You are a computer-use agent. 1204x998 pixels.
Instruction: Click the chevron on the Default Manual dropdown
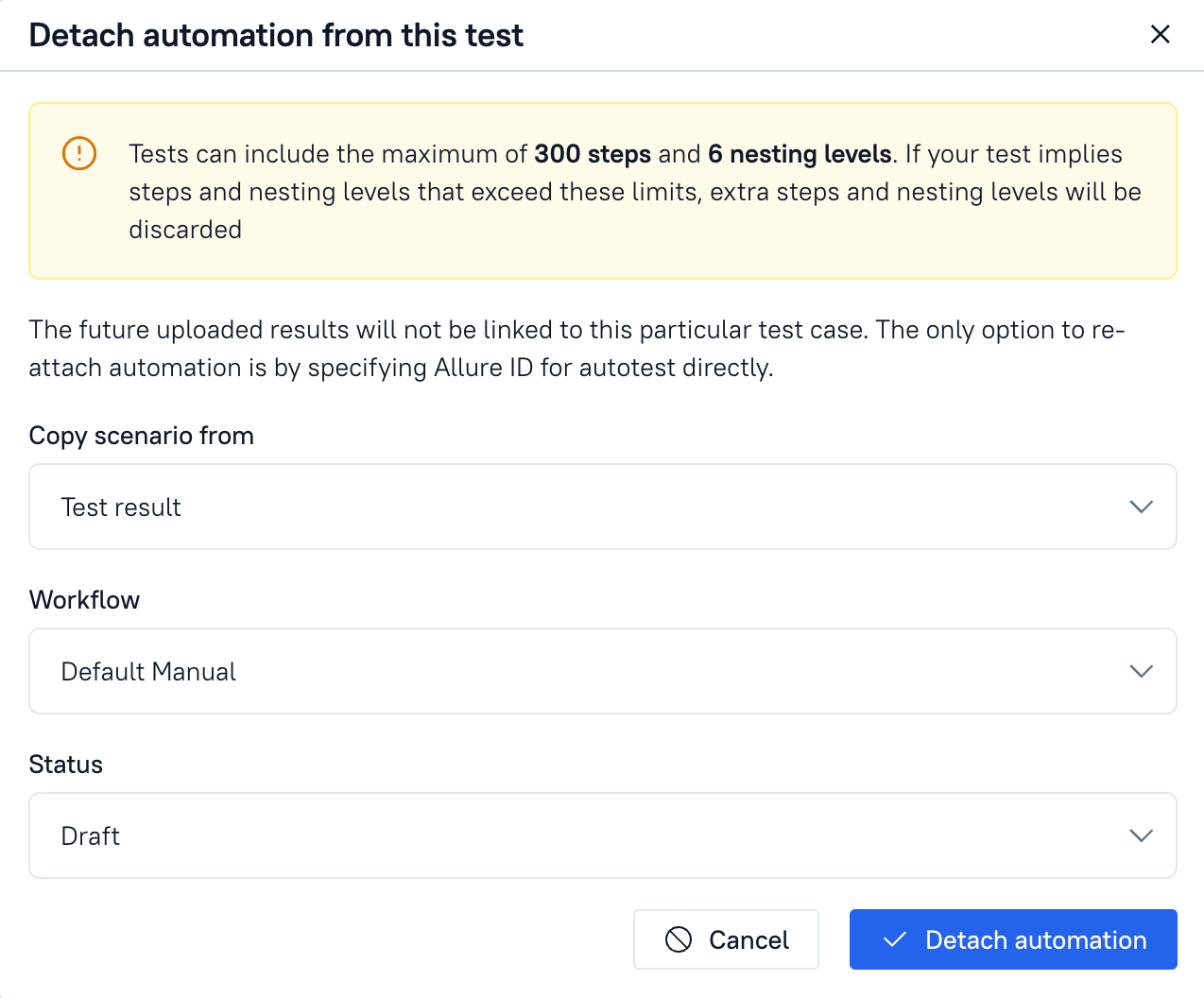pyautogui.click(x=1141, y=671)
